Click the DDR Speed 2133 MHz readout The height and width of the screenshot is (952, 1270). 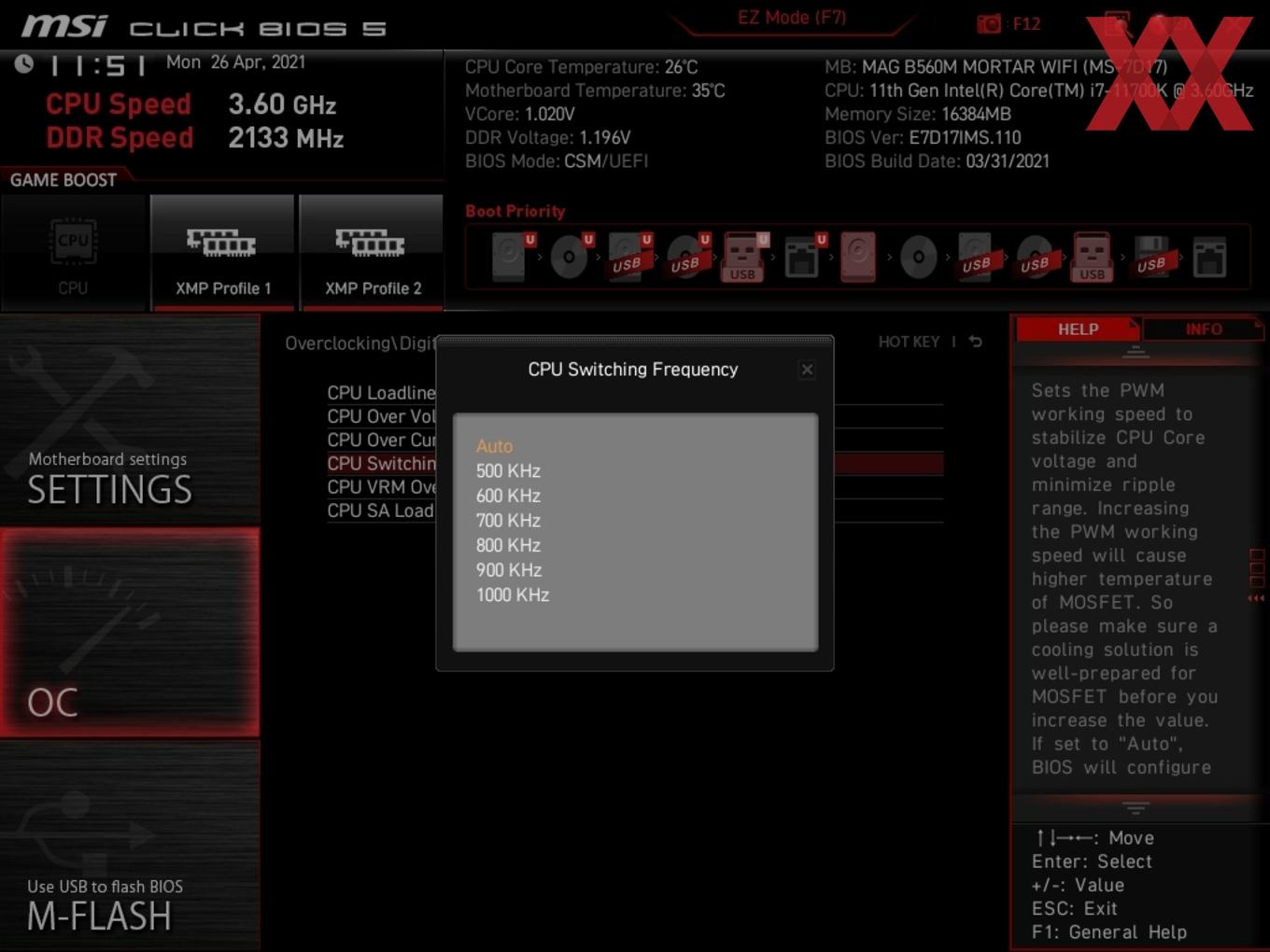pos(195,137)
